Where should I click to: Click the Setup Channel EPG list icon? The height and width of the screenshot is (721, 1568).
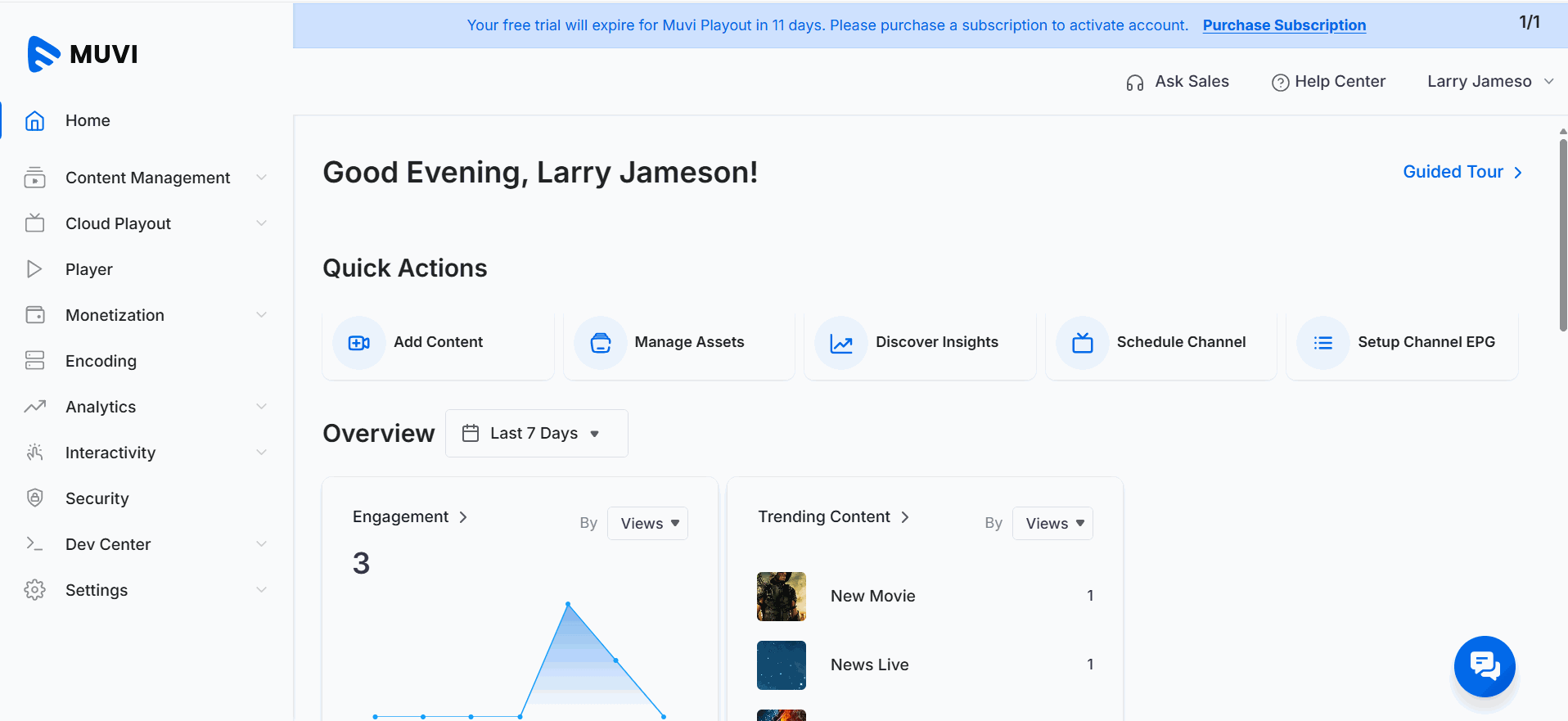tap(1322, 343)
